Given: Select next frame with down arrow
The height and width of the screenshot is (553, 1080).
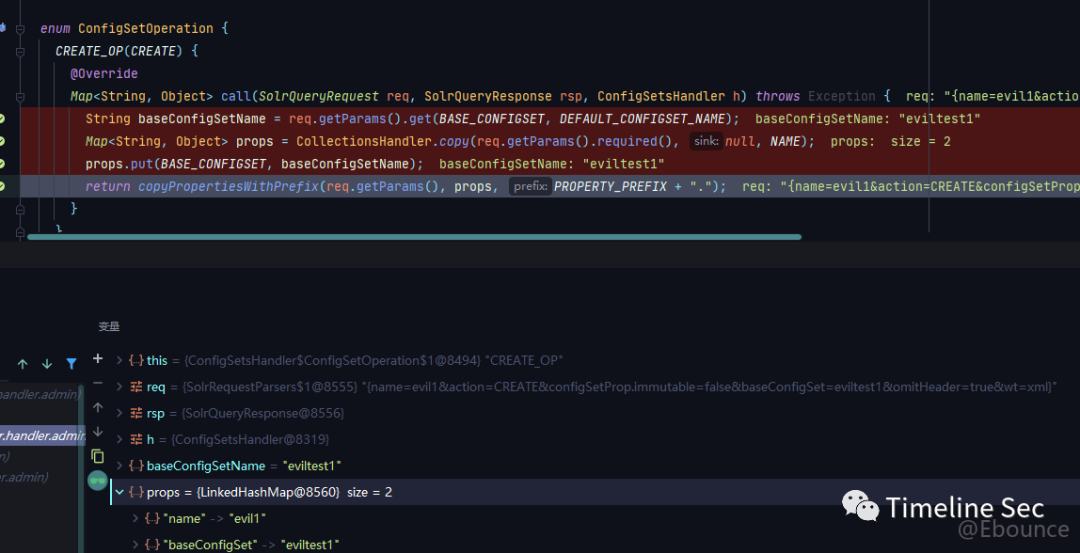Looking at the screenshot, I should pos(47,364).
